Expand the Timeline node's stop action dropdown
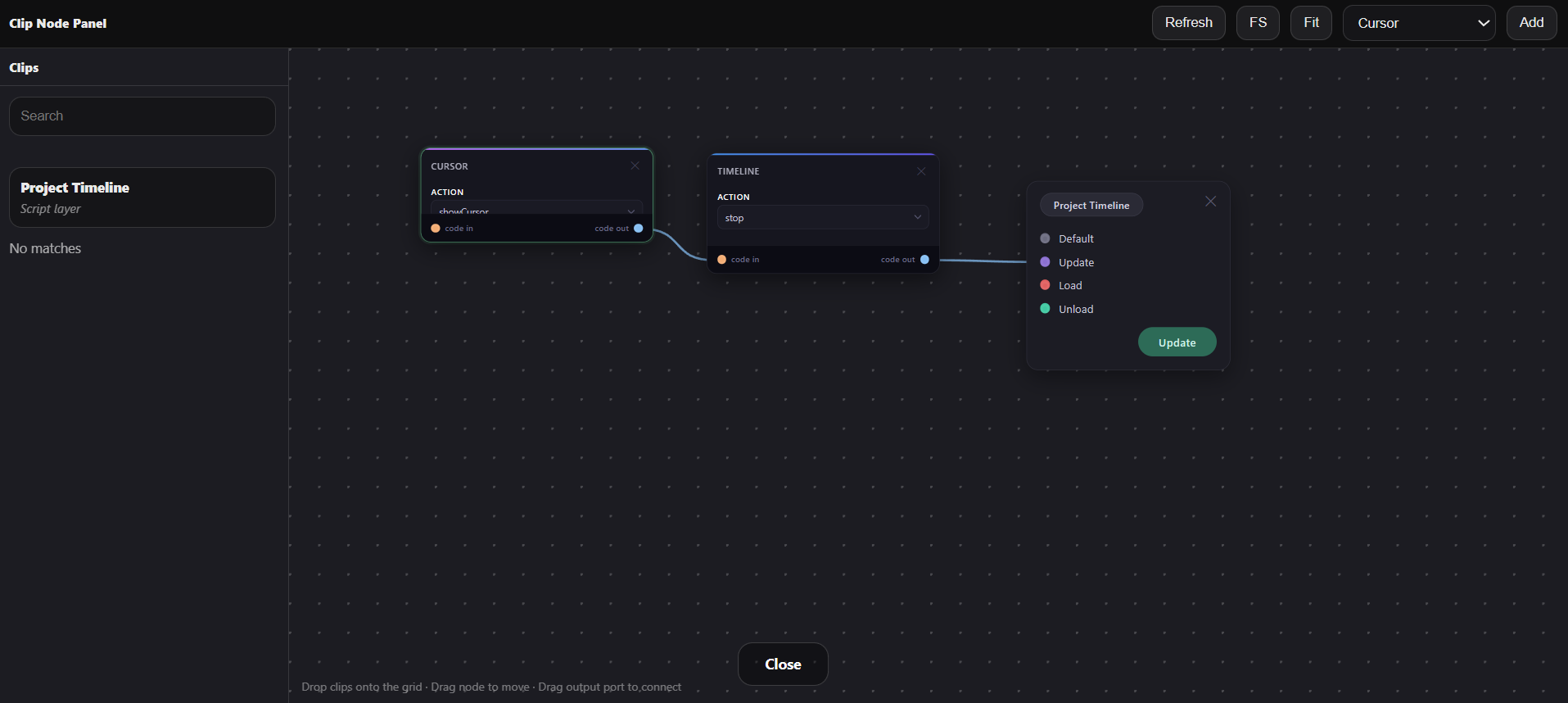1568x703 pixels. pos(822,218)
